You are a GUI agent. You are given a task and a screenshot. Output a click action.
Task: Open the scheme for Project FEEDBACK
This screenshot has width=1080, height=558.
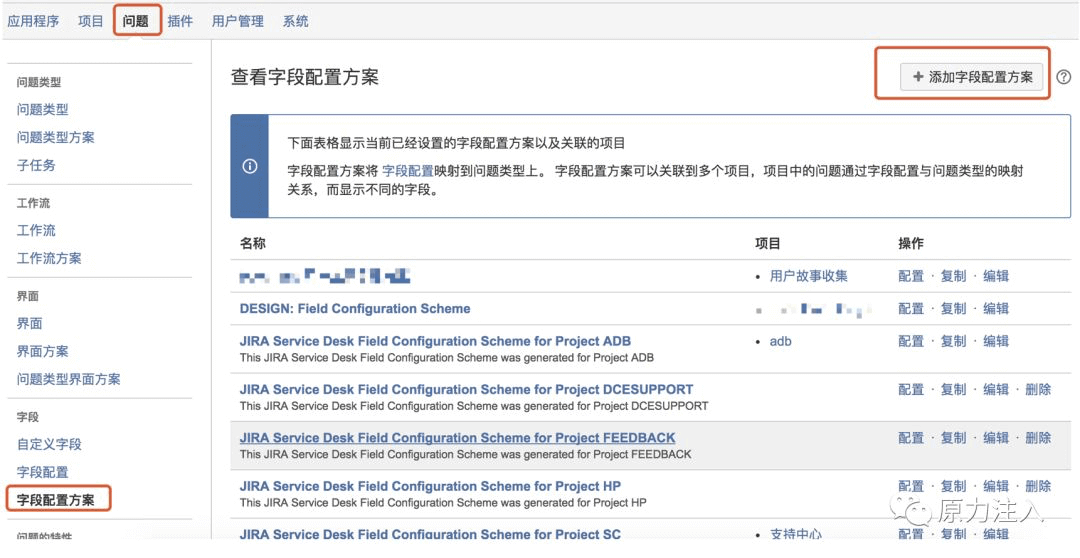(x=457, y=437)
